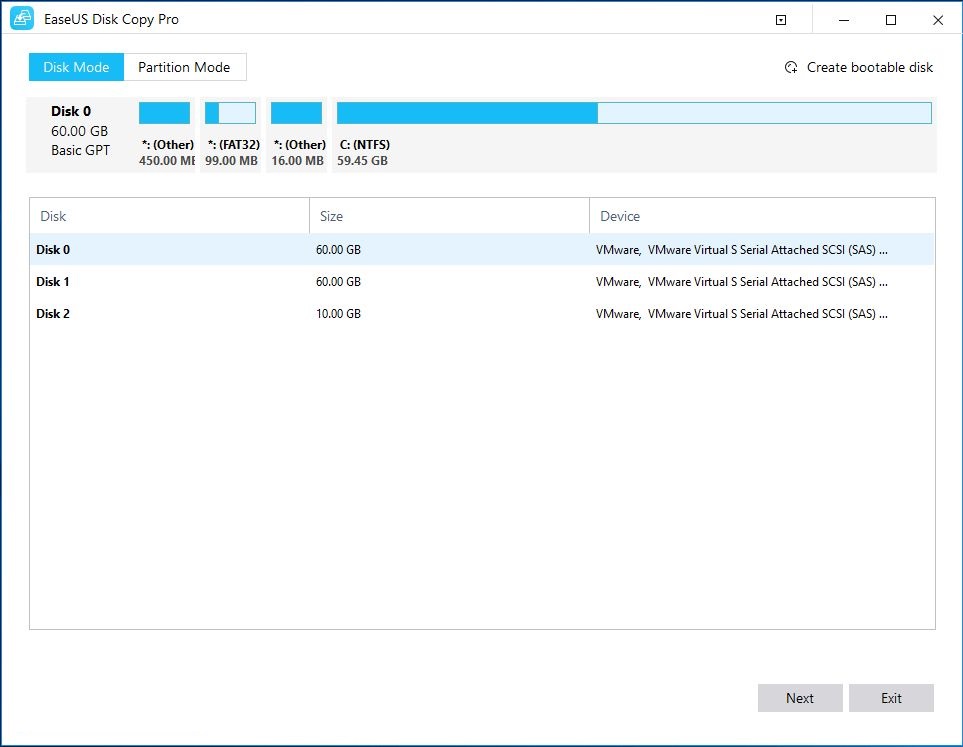
Task: Click Disk 0's 60.00 GB size cell in table
Action: pos(338,249)
